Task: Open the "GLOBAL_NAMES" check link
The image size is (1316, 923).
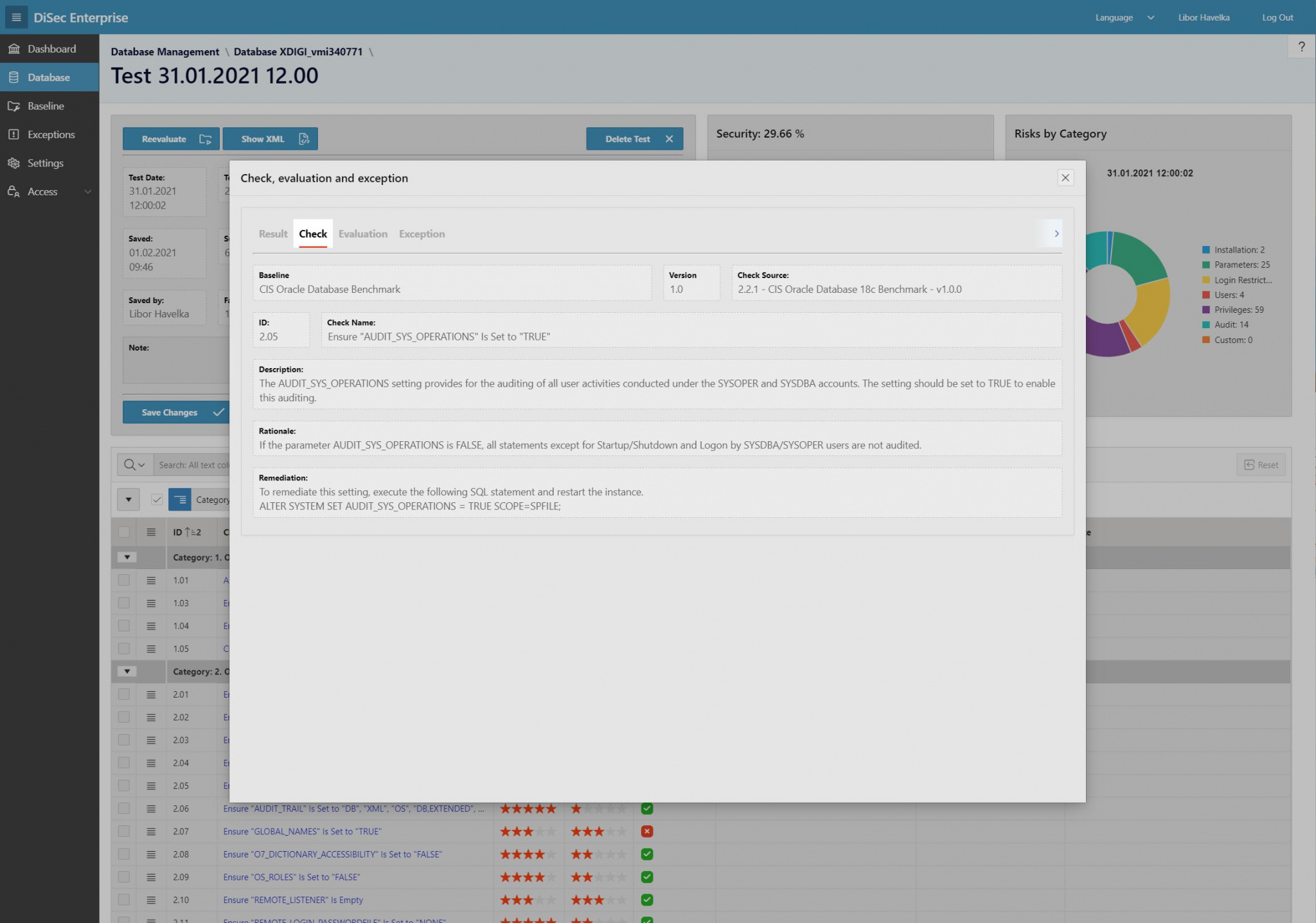Action: [302, 831]
